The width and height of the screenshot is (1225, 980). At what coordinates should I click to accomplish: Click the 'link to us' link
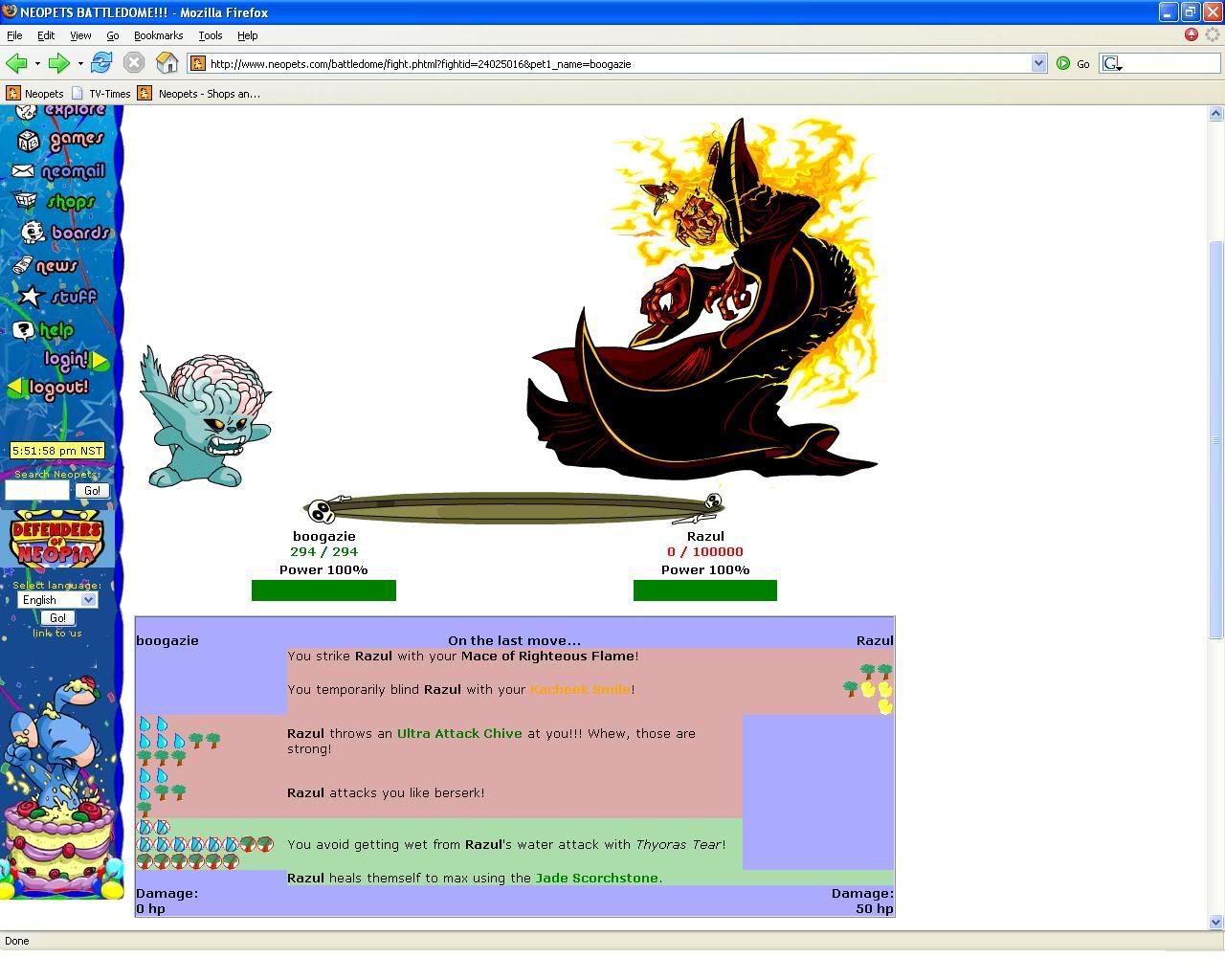57,633
